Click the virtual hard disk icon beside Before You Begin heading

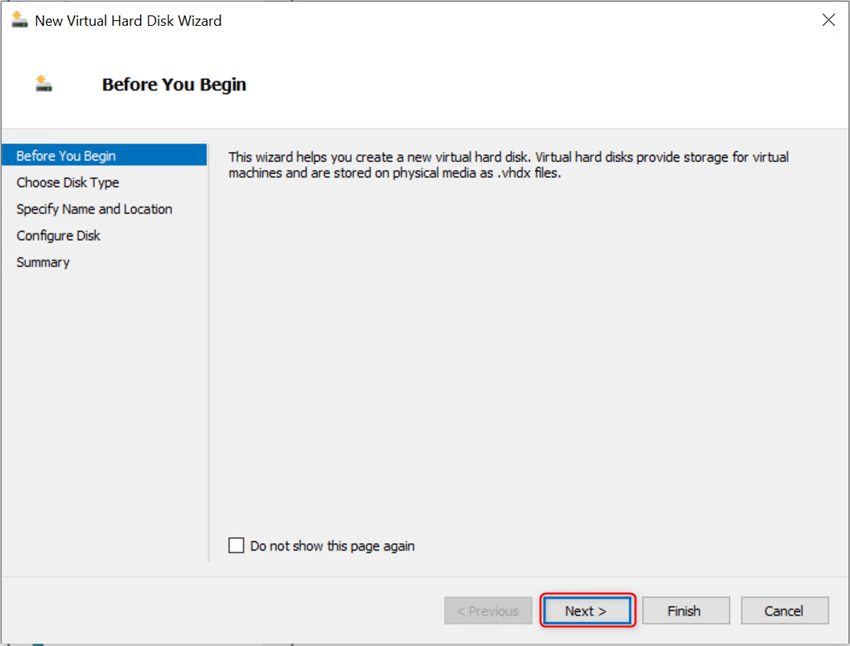(42, 84)
